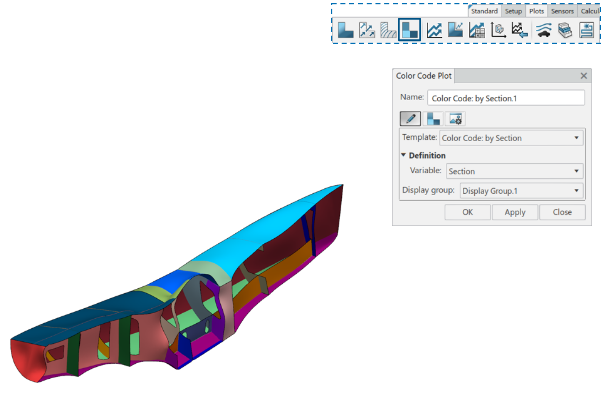Select the pencil edit tab in dialog
The image size is (605, 396).
coord(410,118)
